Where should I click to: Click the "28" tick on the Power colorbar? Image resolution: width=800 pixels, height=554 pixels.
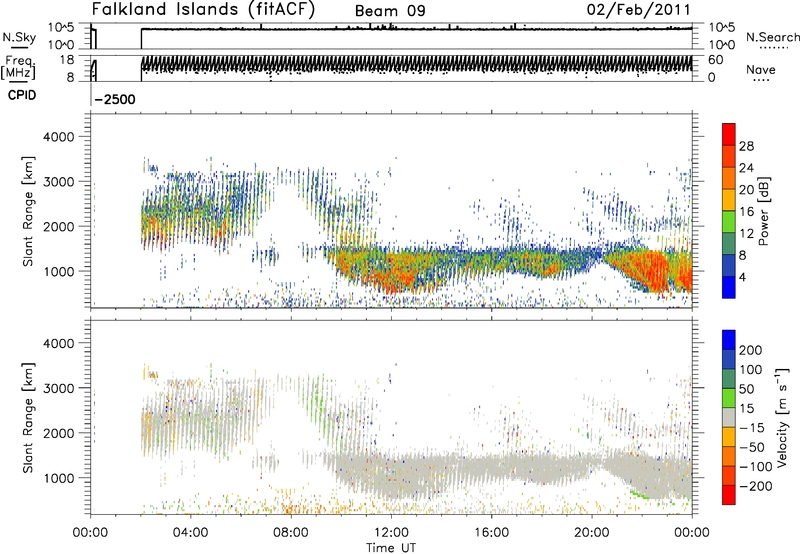pyautogui.click(x=746, y=146)
